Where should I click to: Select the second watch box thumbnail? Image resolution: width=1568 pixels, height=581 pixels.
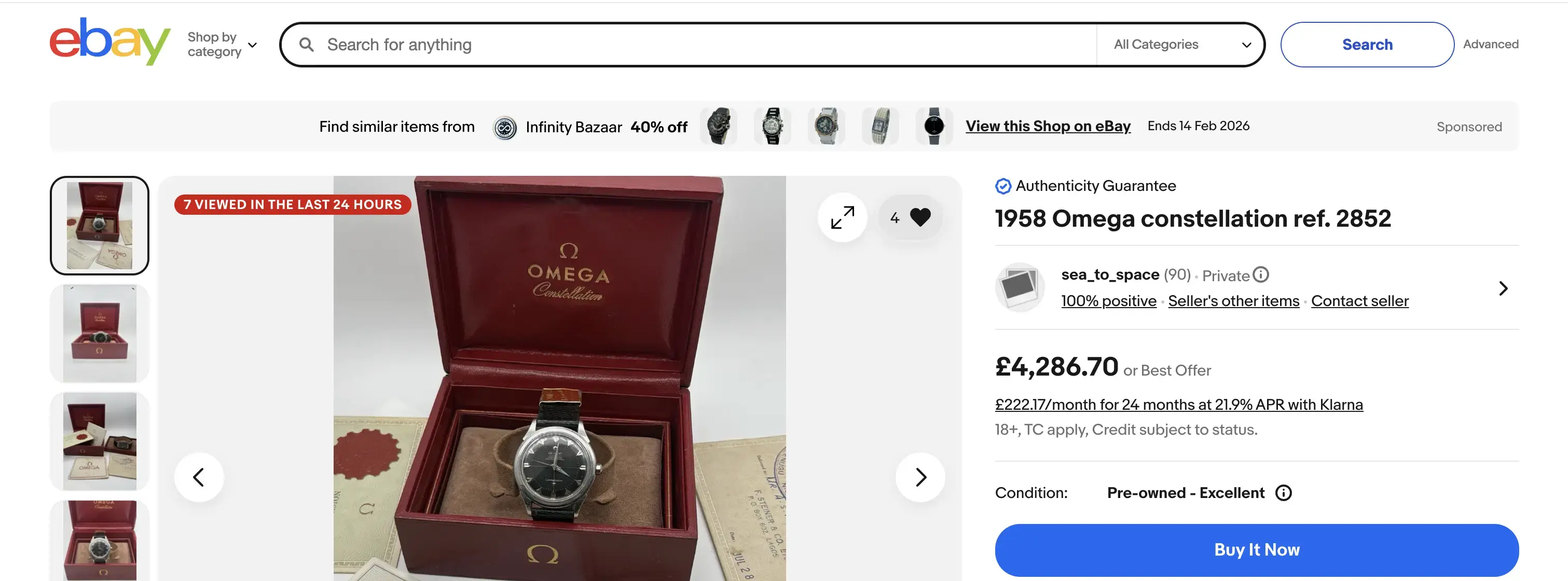99,334
